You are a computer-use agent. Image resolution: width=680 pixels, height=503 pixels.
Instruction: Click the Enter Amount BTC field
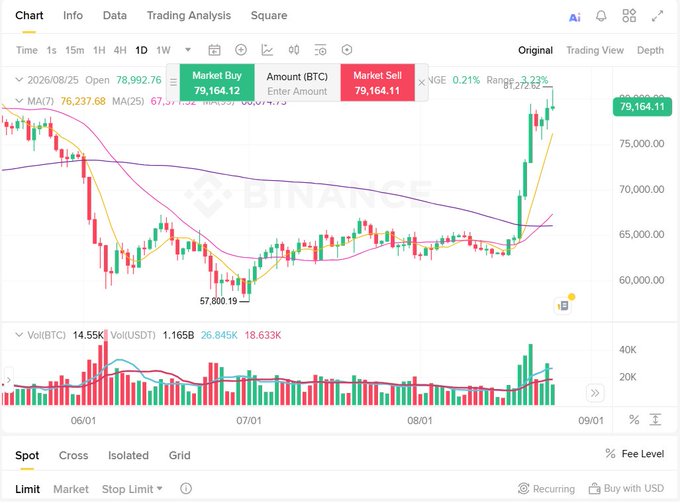tap(297, 91)
